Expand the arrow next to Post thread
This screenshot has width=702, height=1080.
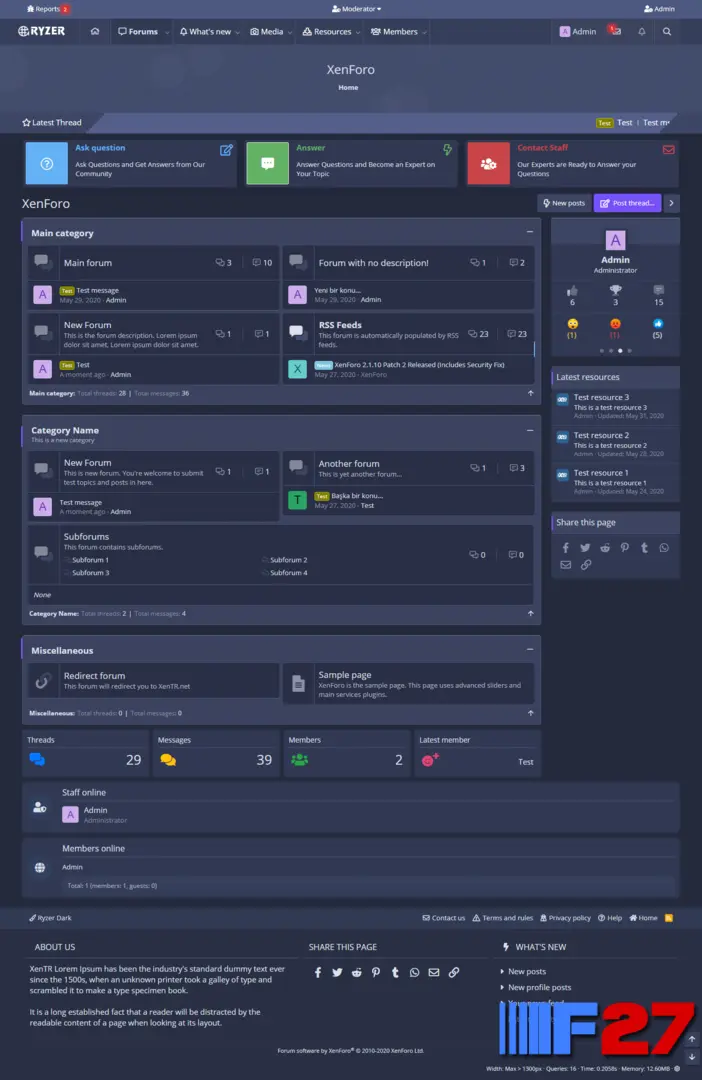(671, 203)
